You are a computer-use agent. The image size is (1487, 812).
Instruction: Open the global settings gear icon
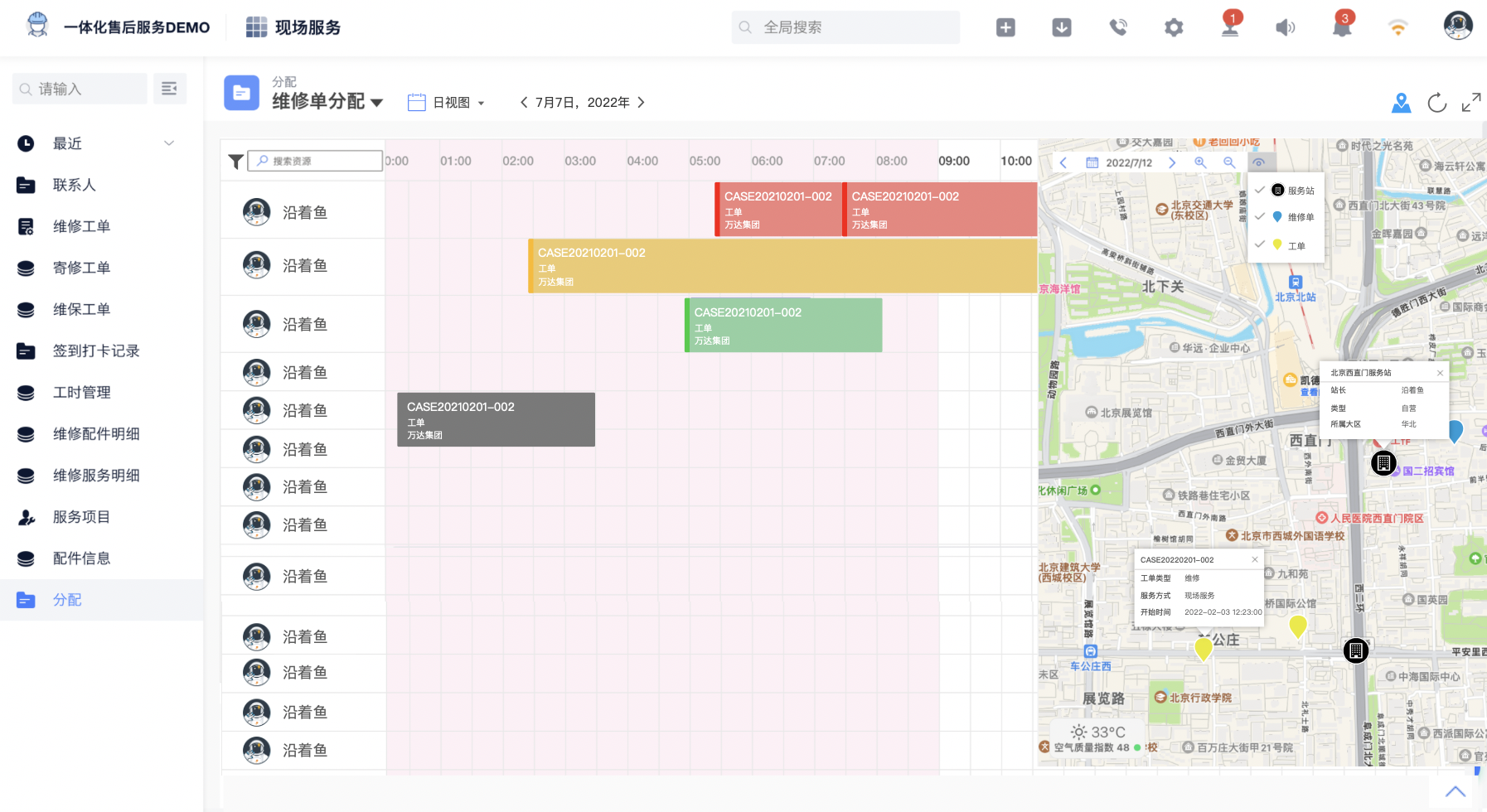[1172, 27]
